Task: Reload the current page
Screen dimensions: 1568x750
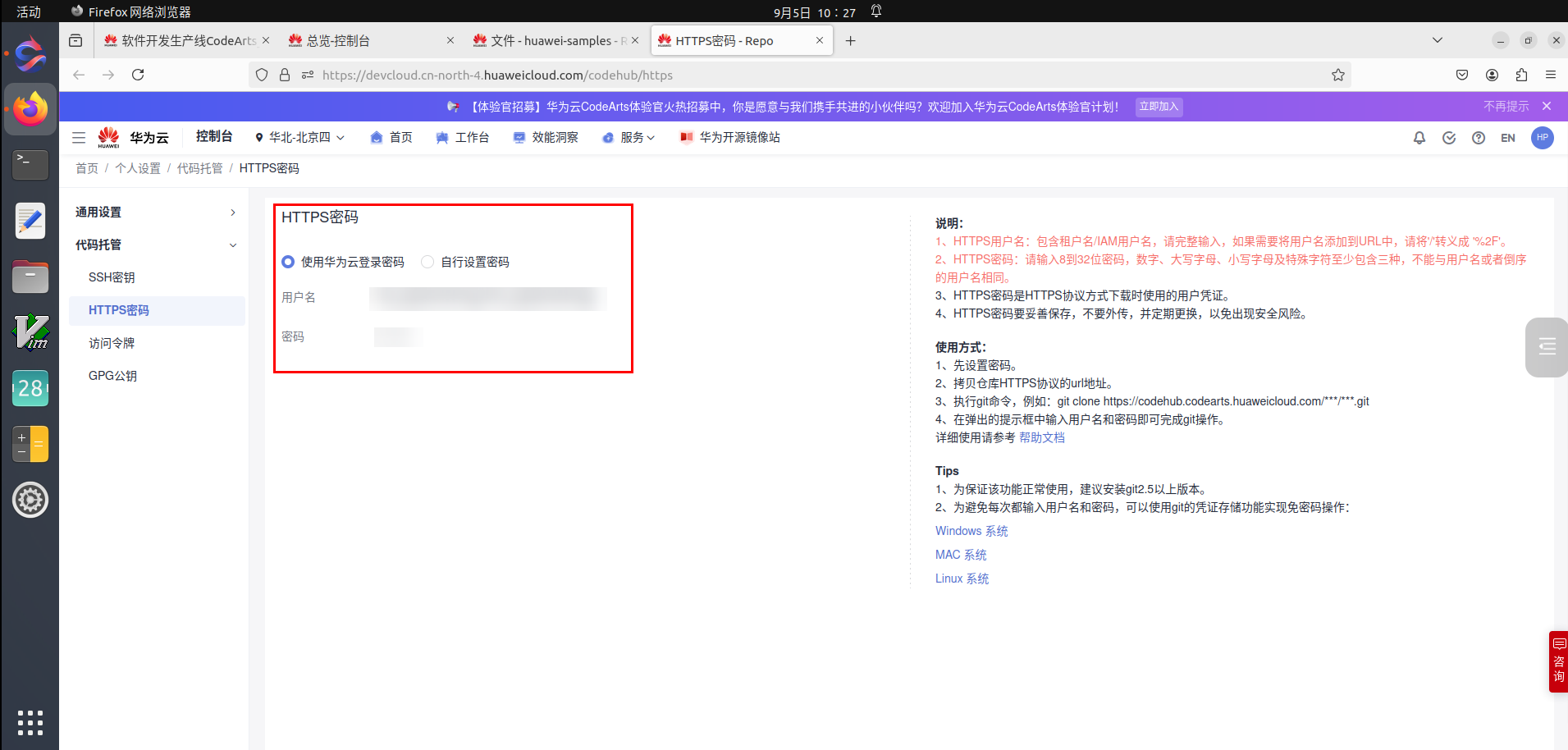Action: tap(138, 75)
